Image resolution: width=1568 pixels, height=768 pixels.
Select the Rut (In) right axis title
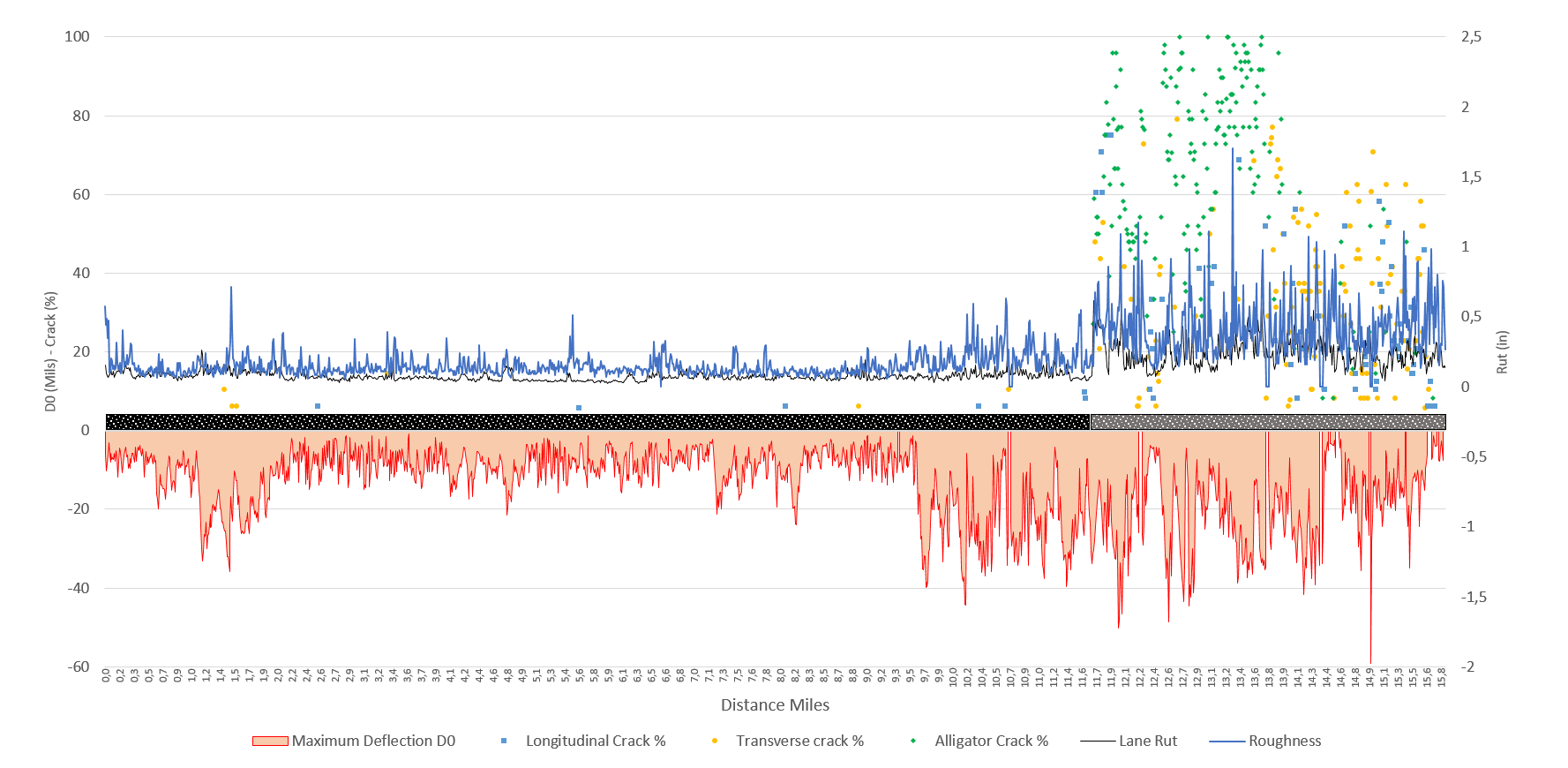click(x=1502, y=351)
